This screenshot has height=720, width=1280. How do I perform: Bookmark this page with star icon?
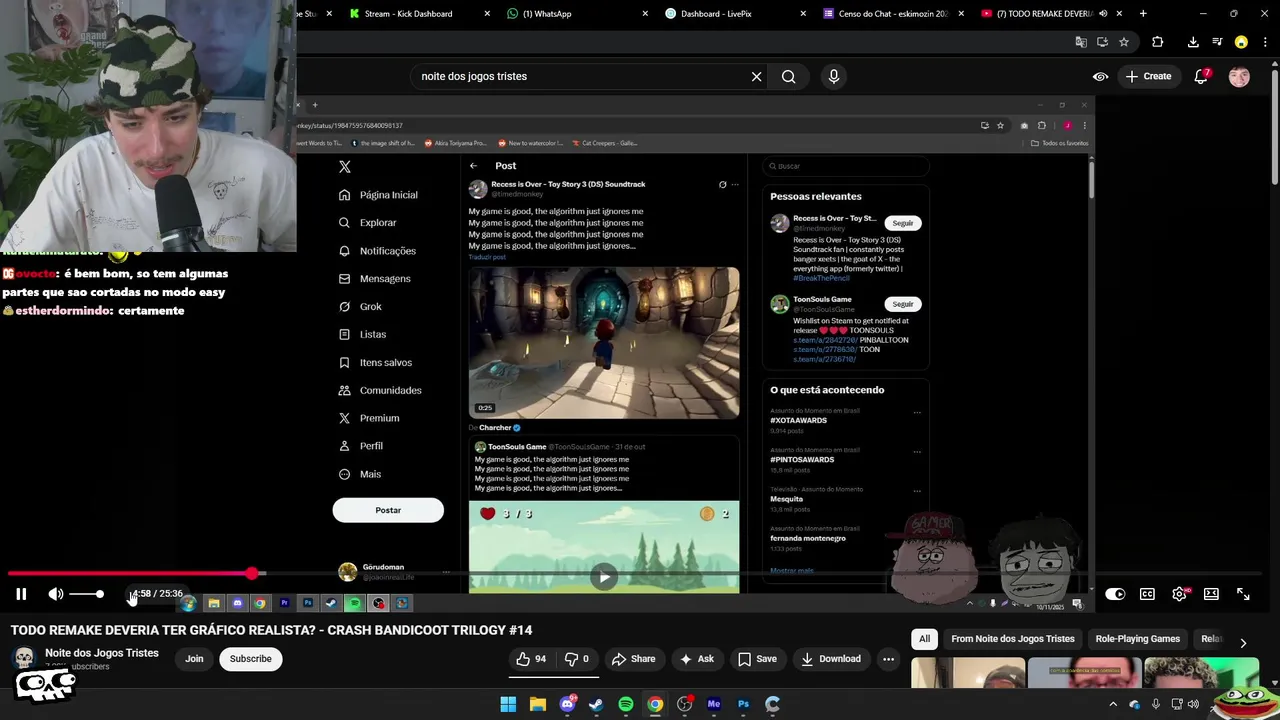1124,42
